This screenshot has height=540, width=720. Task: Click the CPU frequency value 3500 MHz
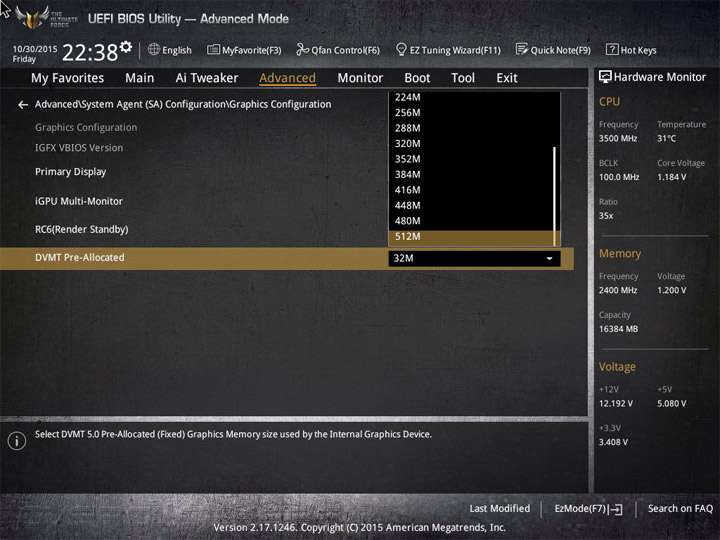click(618, 138)
